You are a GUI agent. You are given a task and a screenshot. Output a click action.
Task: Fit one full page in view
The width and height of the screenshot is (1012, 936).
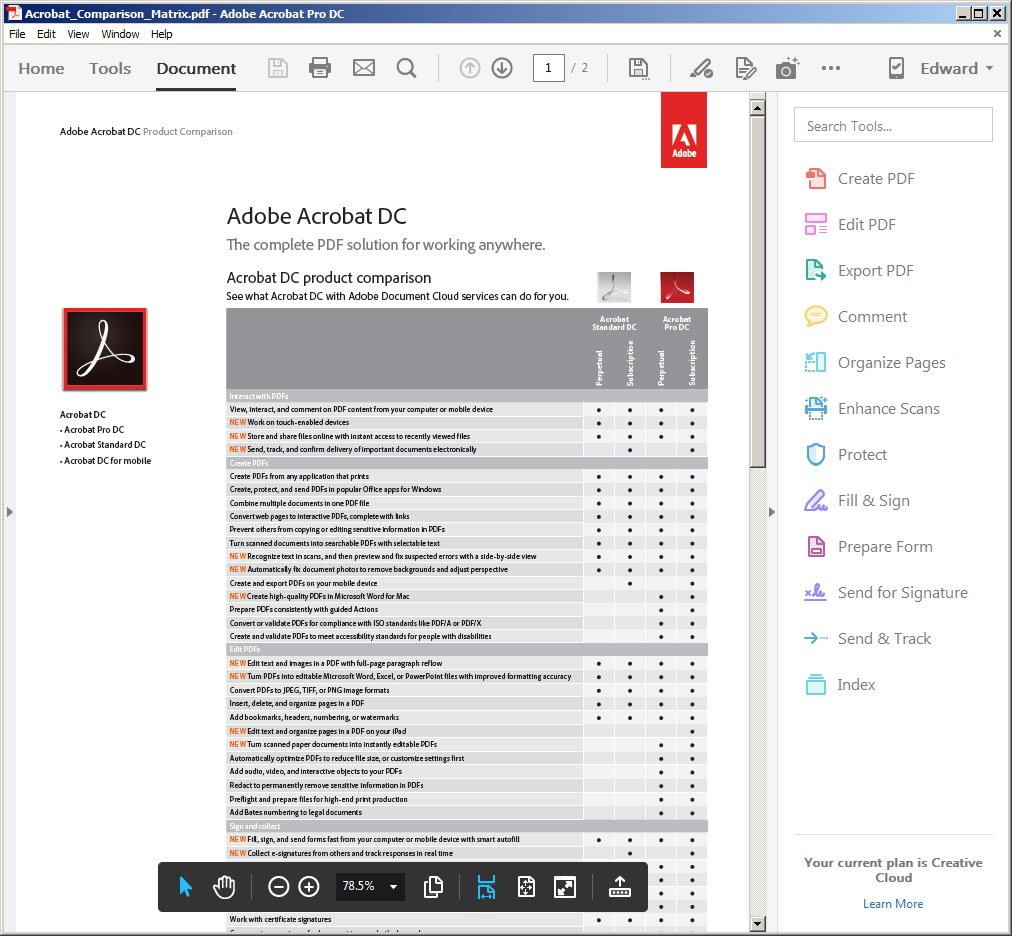pos(526,887)
